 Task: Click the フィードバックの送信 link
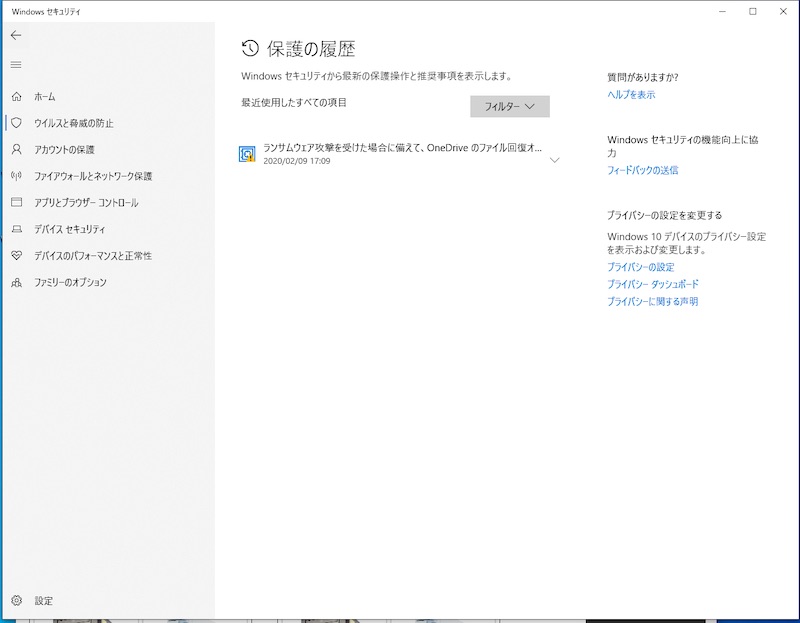(643, 170)
